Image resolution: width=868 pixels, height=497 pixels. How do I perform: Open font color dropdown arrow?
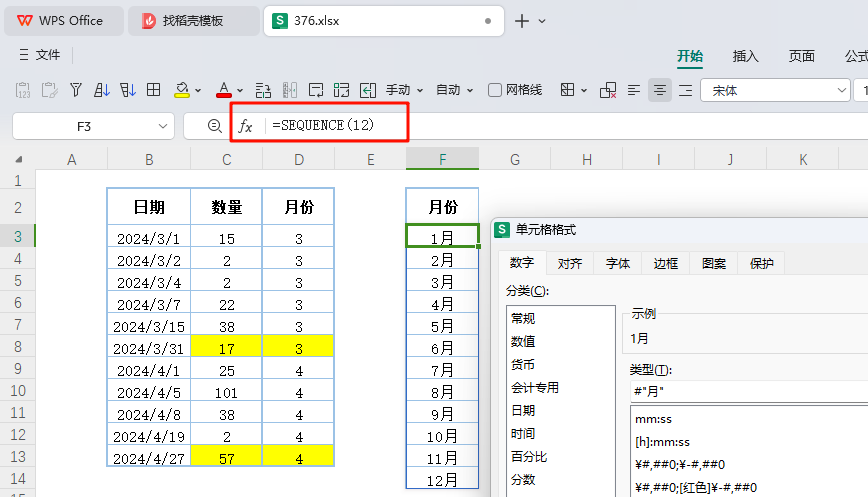[x=240, y=90]
